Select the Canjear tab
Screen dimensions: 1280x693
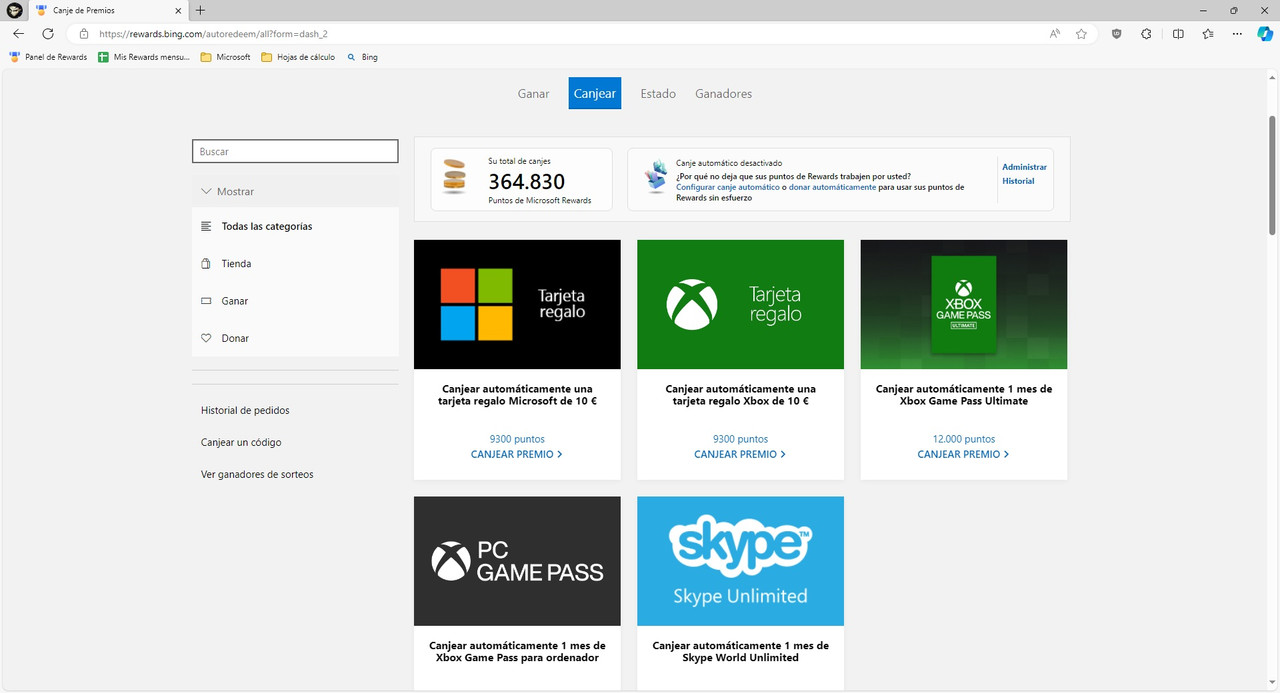tap(595, 93)
